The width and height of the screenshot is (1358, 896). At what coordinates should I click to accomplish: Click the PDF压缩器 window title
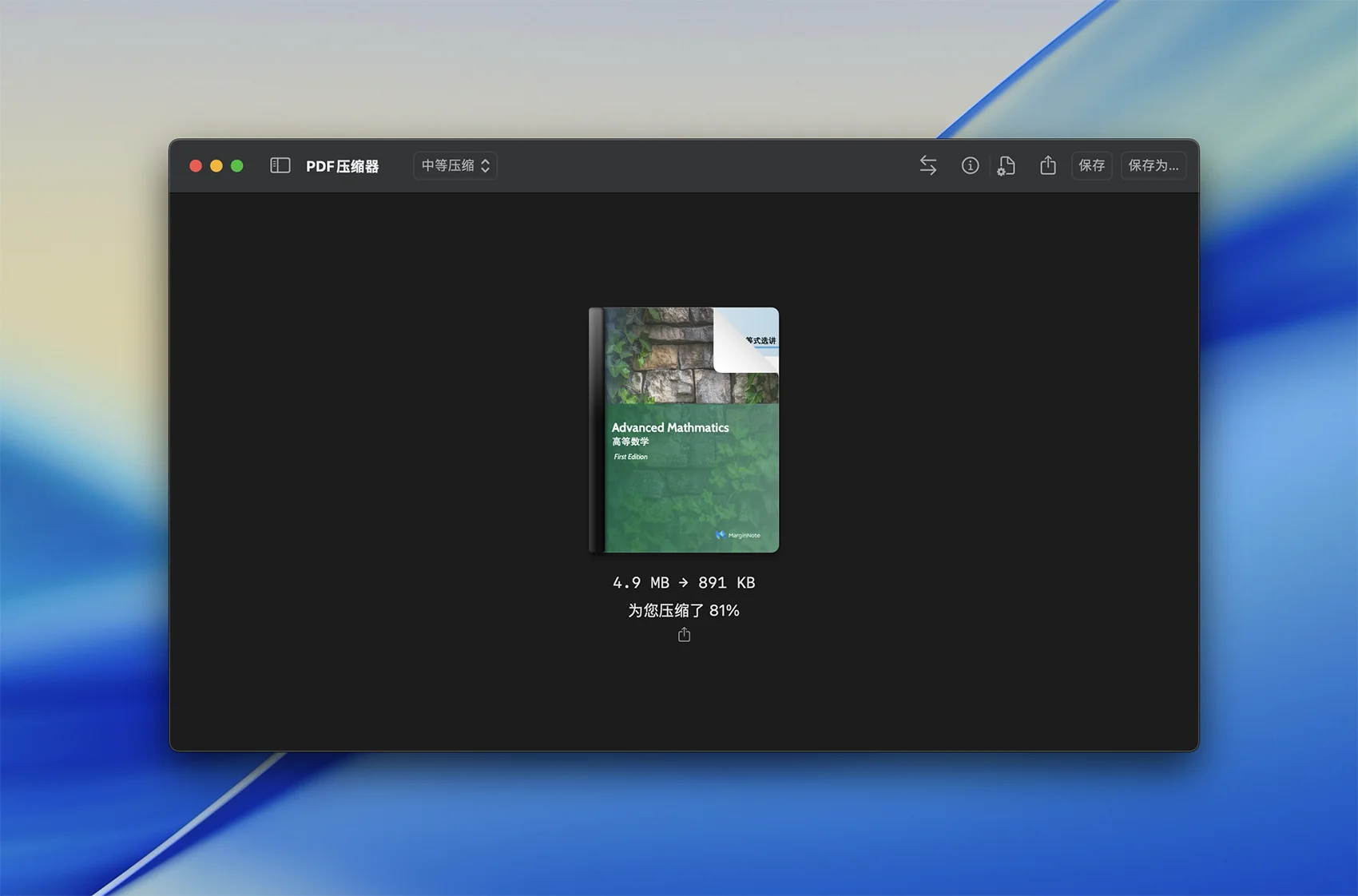point(342,166)
